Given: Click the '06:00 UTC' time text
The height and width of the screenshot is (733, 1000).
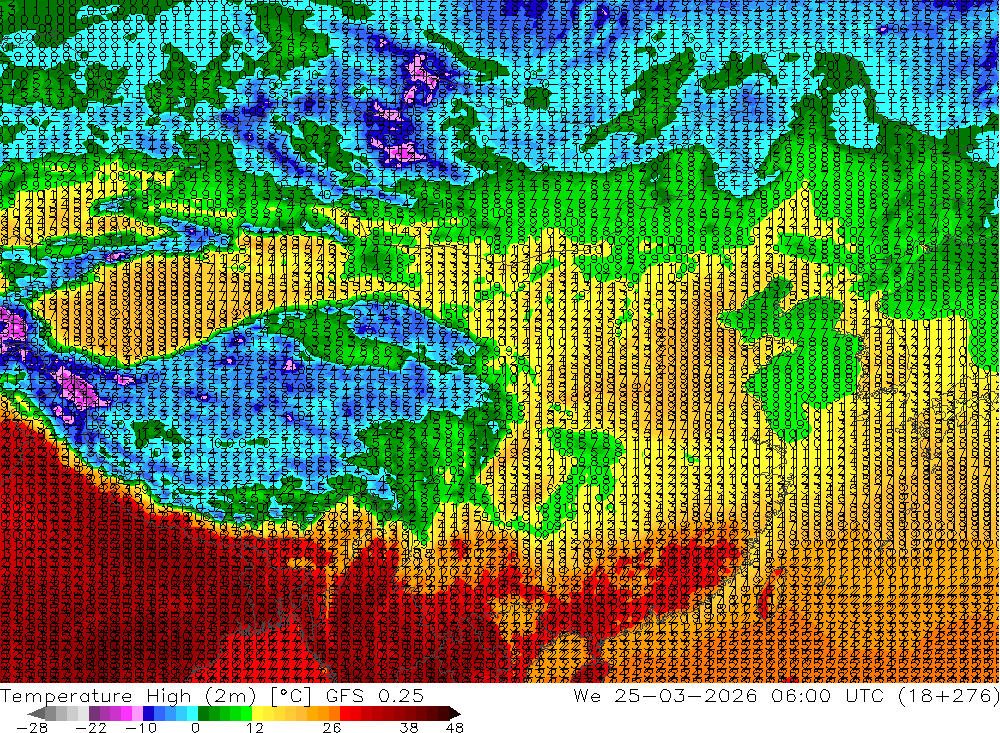Looking at the screenshot, I should 827,695.
